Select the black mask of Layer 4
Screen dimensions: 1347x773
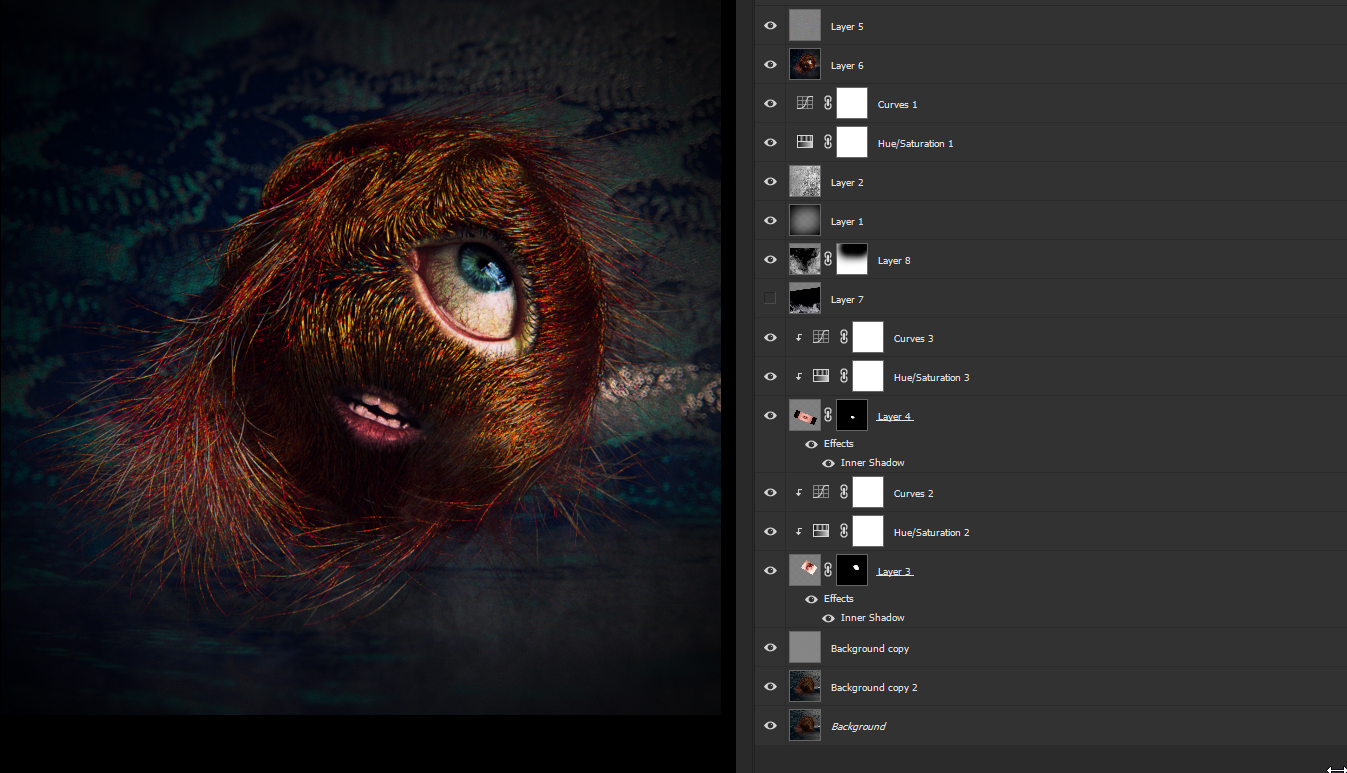point(852,415)
